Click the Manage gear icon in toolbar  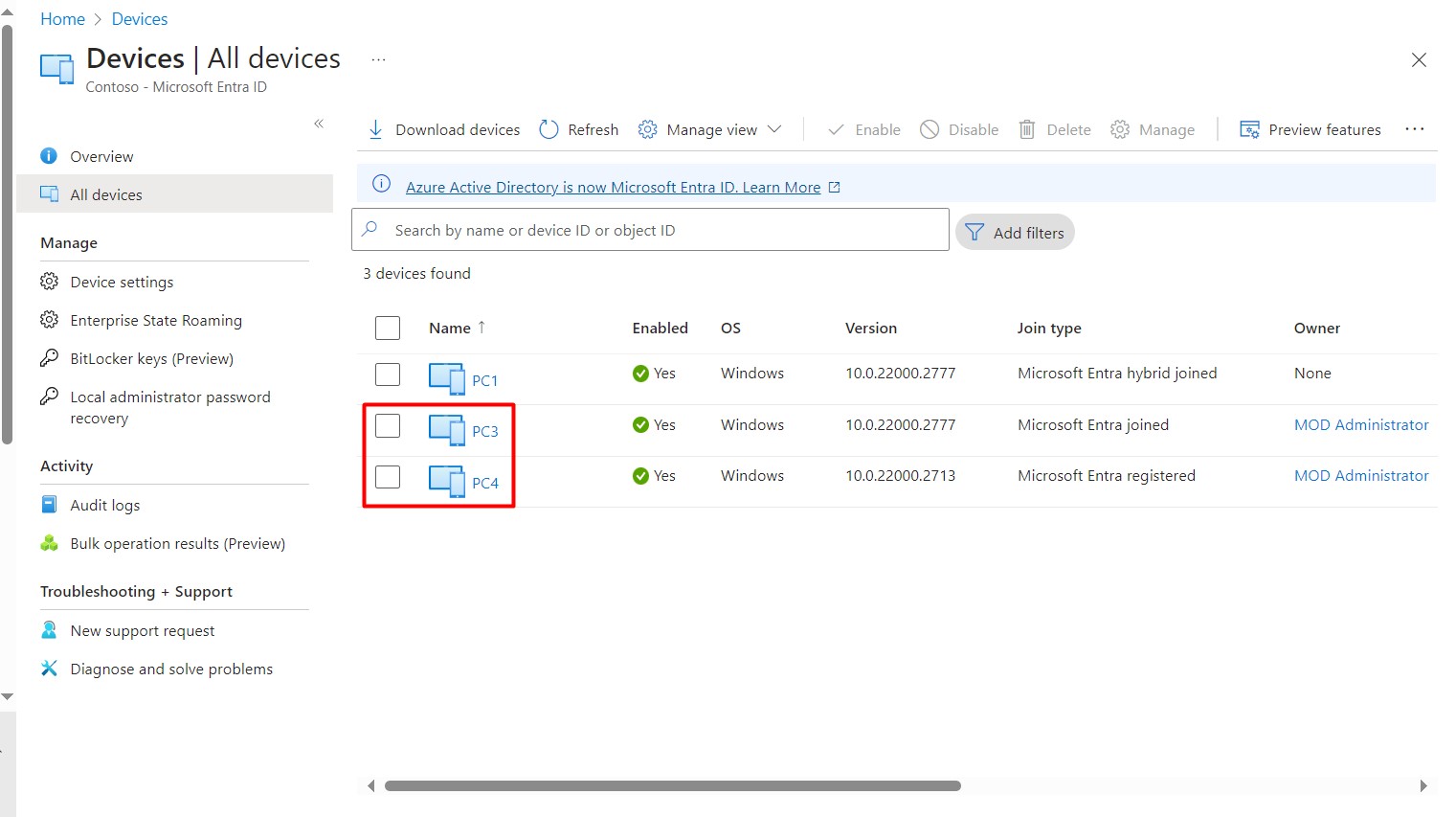pos(1120,129)
